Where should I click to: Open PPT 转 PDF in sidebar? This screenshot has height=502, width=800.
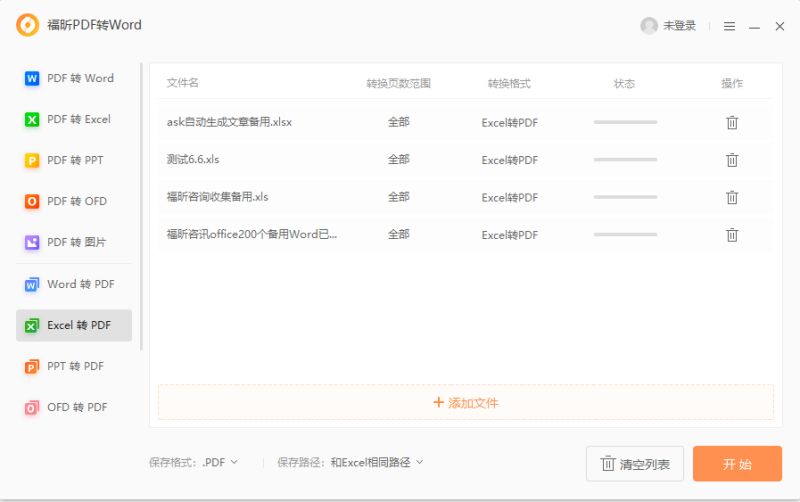pyautogui.click(x=73, y=366)
